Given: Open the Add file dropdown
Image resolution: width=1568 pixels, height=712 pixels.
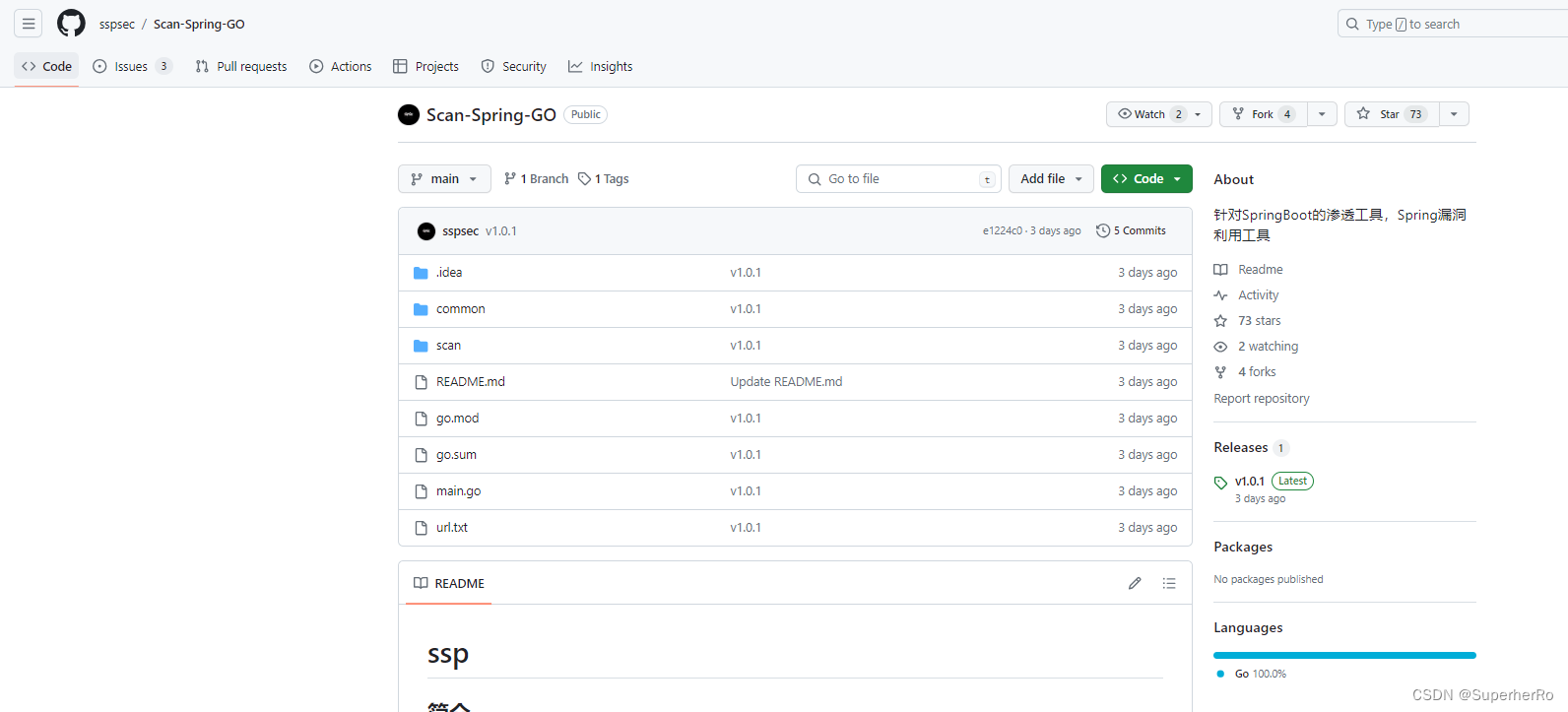Looking at the screenshot, I should pos(1051,179).
